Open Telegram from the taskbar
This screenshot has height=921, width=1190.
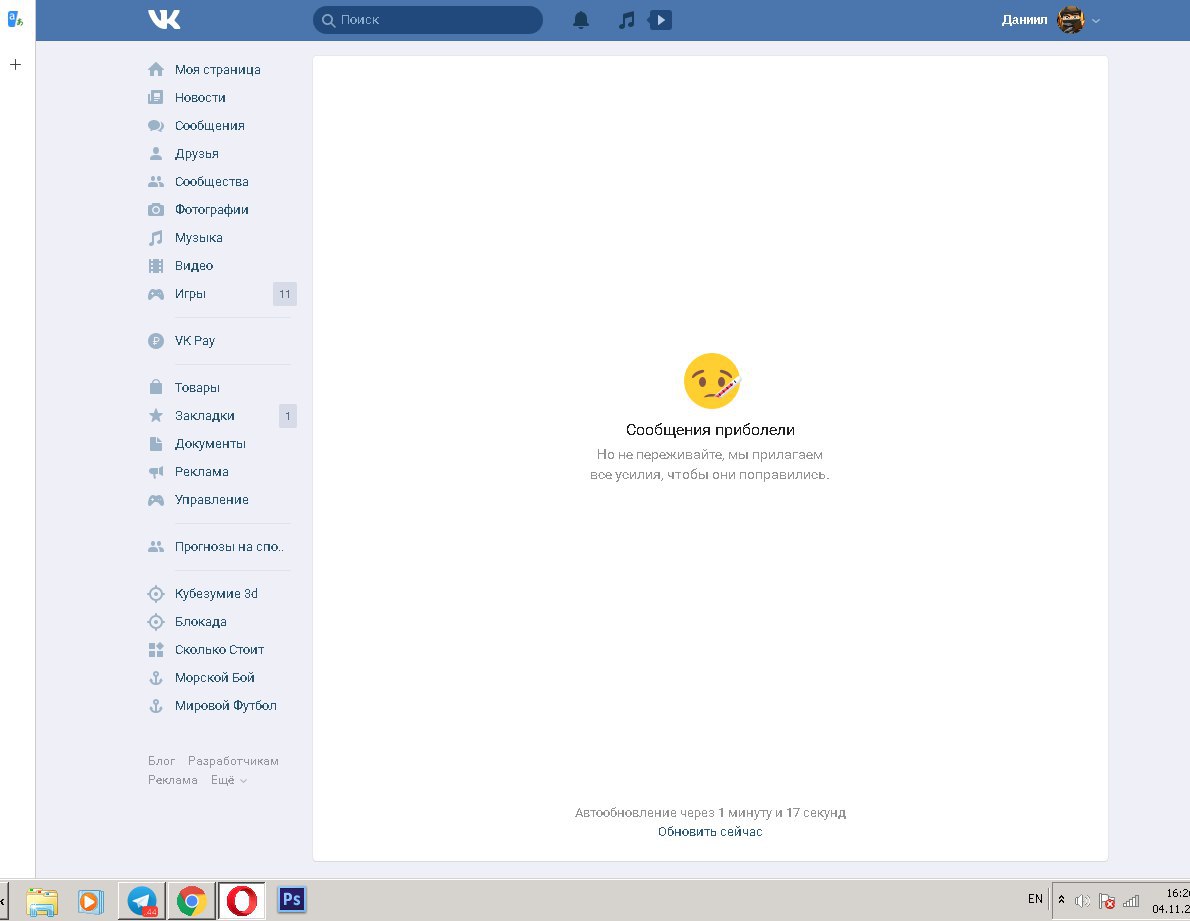[142, 901]
